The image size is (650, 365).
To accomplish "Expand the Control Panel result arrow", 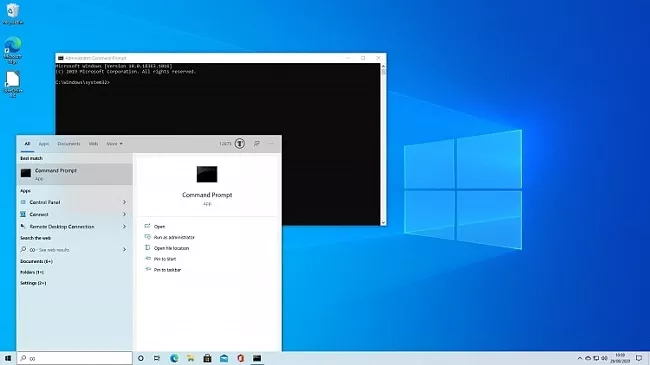I will [124, 202].
